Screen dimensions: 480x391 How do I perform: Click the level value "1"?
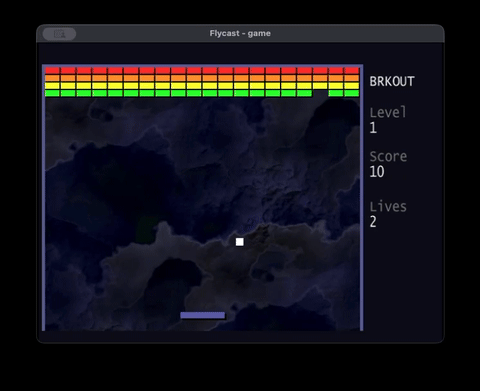tap(373, 128)
